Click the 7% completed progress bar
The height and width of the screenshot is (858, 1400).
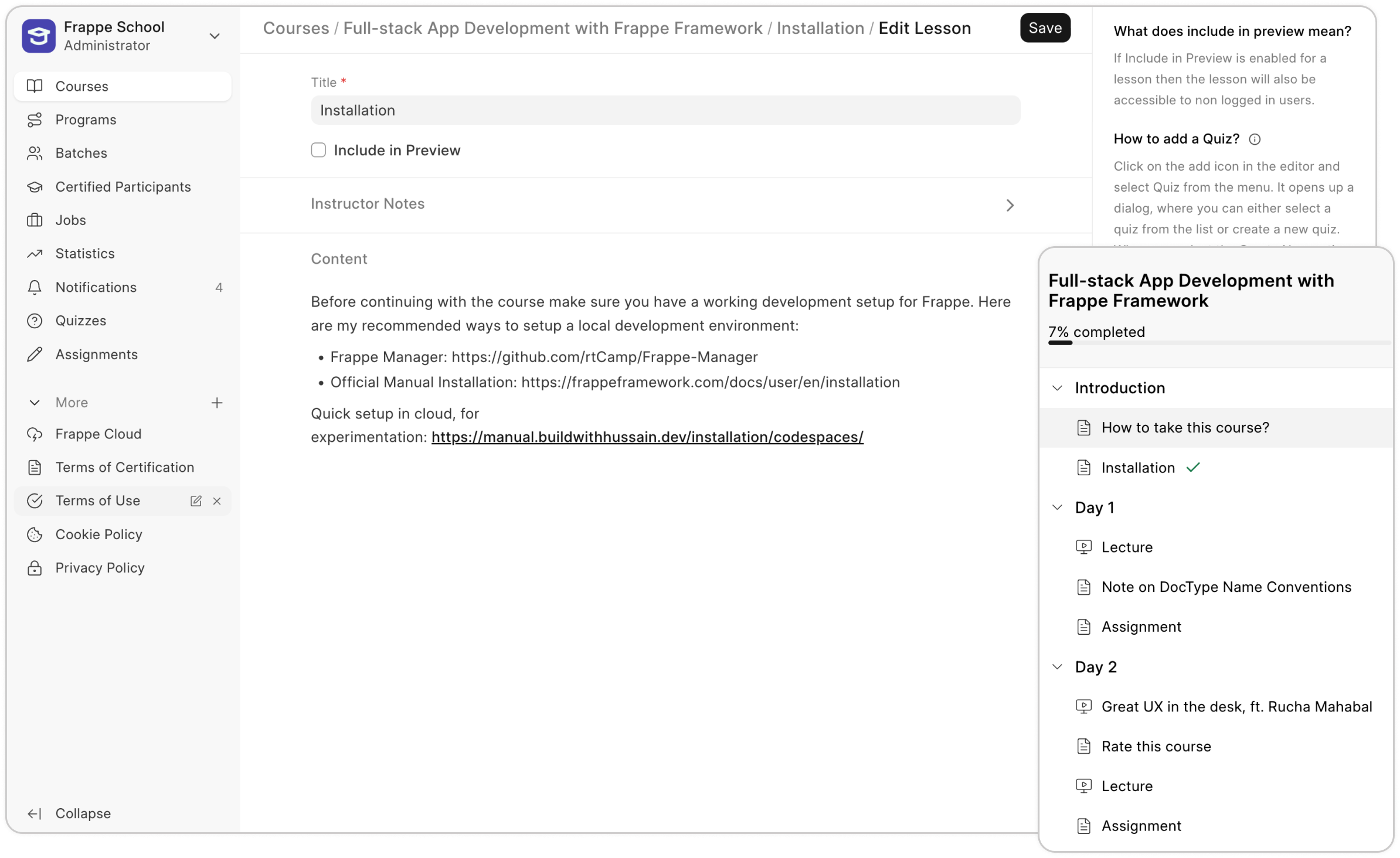(x=1218, y=343)
